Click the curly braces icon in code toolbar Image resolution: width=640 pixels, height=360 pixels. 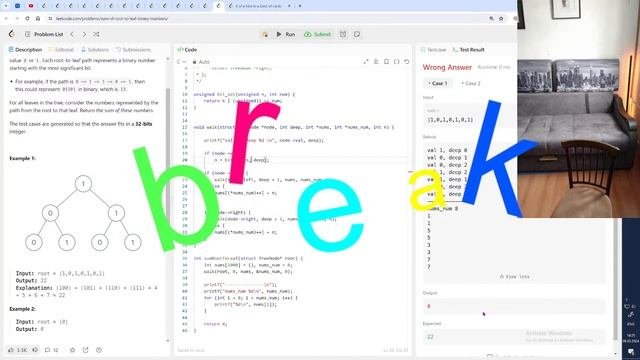(396, 62)
